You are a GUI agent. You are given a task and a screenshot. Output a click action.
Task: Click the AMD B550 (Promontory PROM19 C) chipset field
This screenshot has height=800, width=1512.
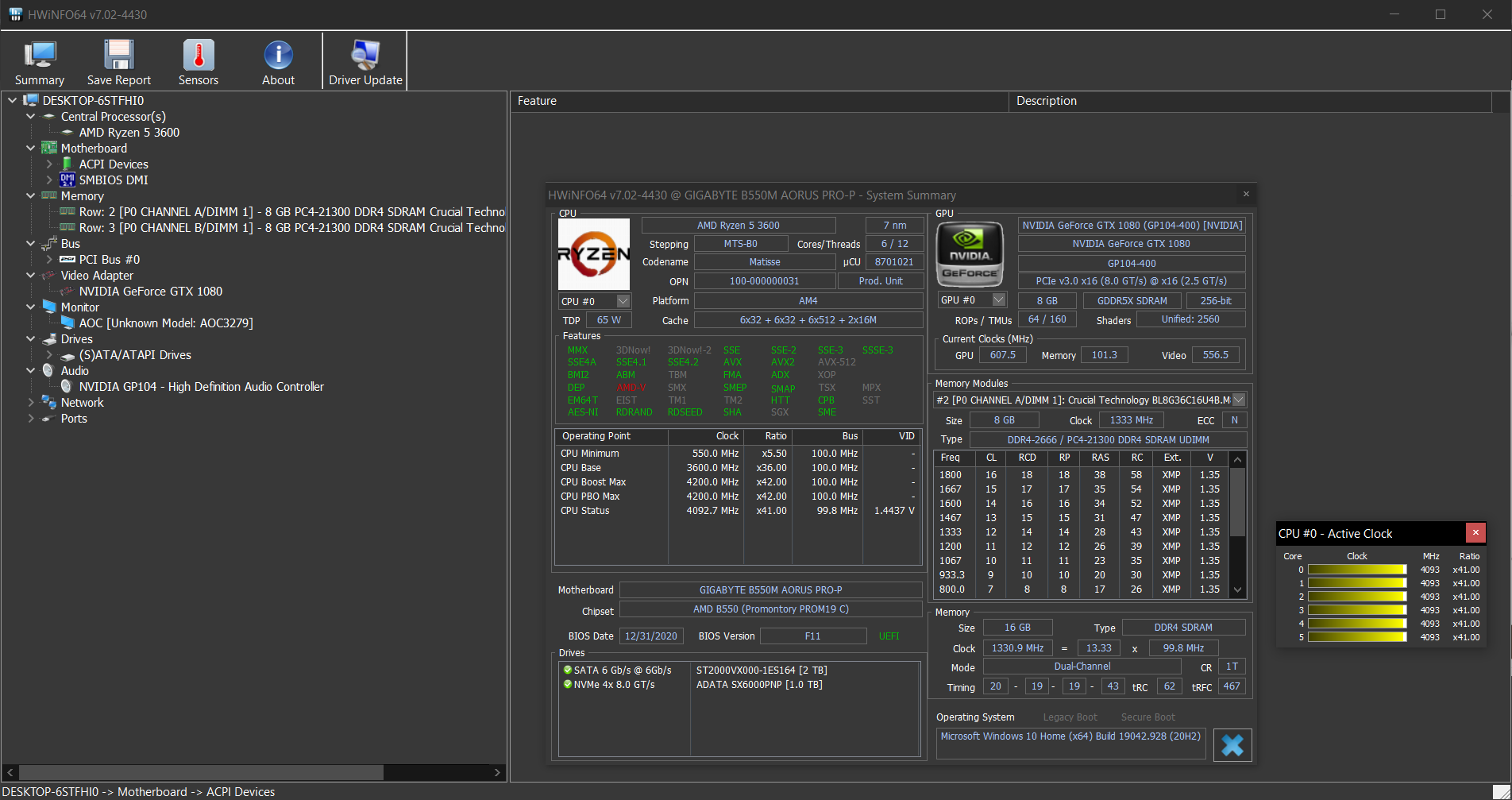tap(771, 609)
